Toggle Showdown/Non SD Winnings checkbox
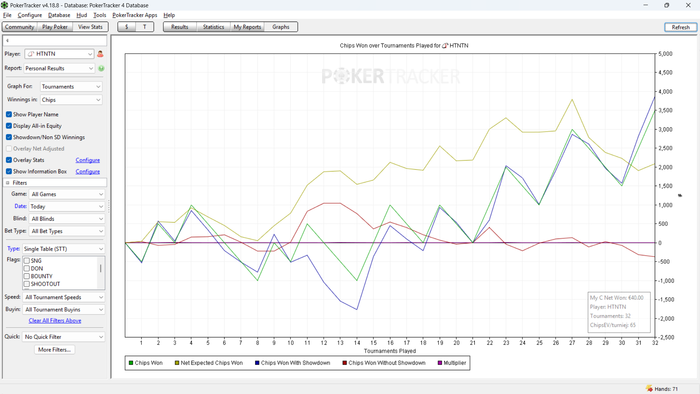Screen dimensions: 700x394 (9, 137)
